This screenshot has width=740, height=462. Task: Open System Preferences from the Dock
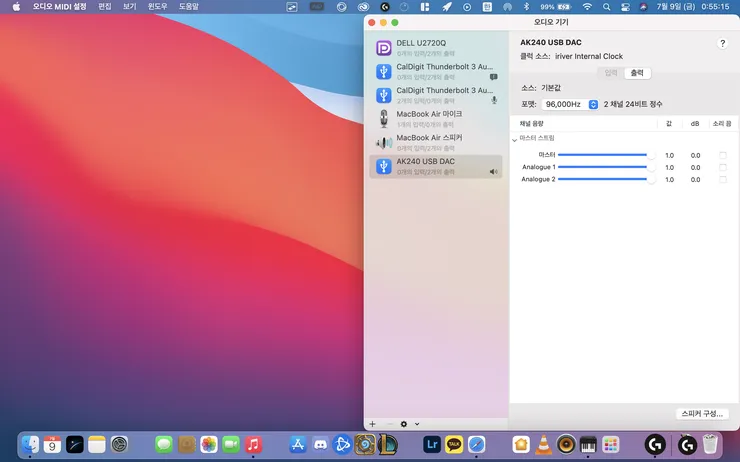(119, 444)
